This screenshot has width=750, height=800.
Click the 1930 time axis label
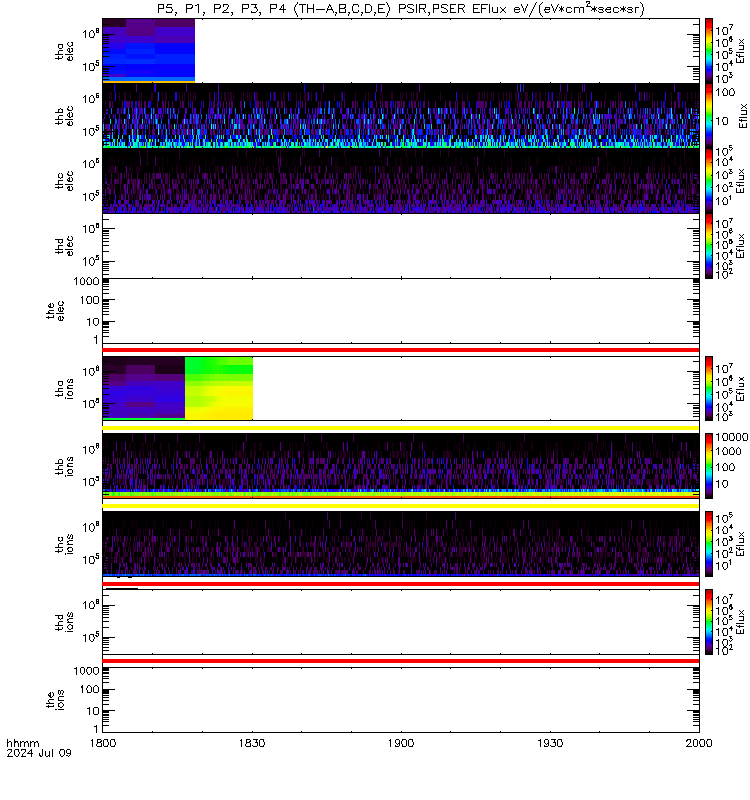tap(550, 743)
